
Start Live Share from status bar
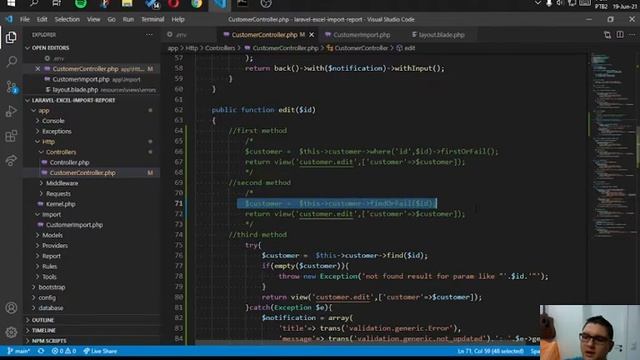[100, 351]
